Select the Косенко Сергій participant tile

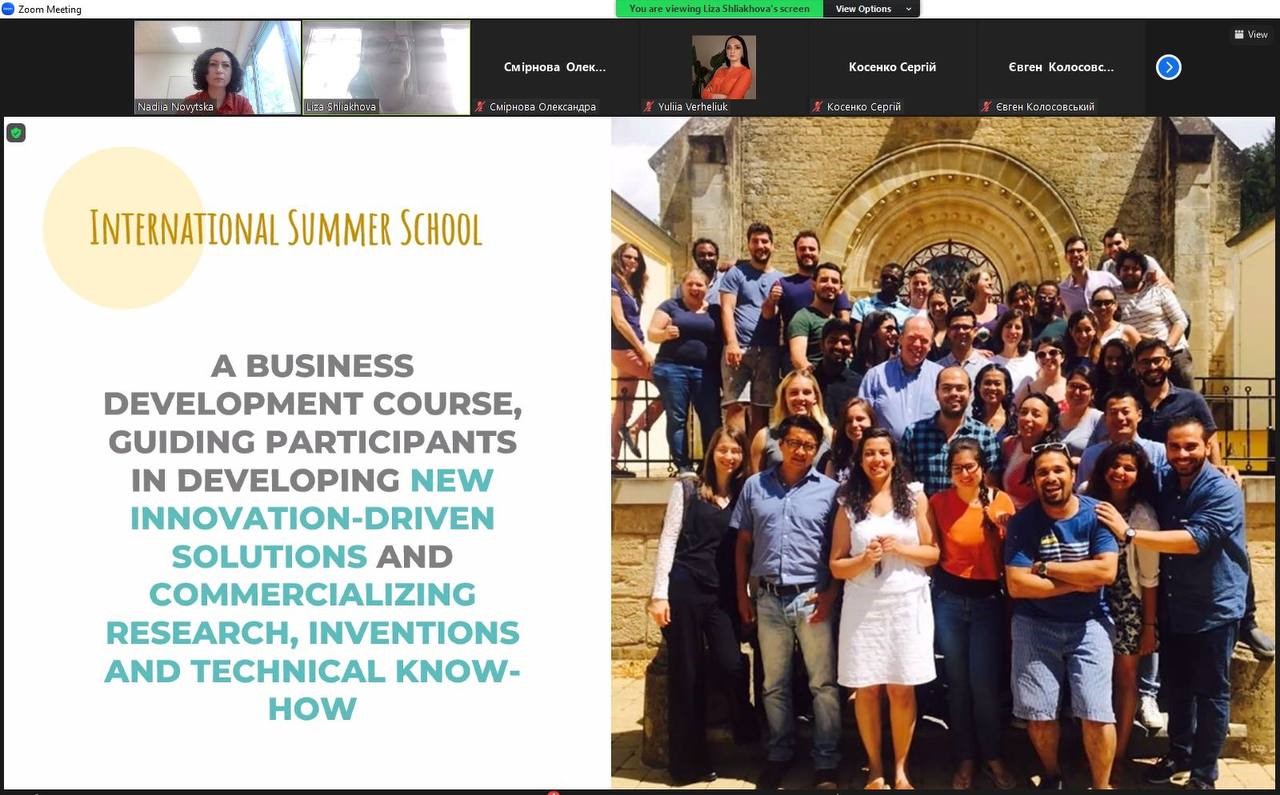pos(892,67)
